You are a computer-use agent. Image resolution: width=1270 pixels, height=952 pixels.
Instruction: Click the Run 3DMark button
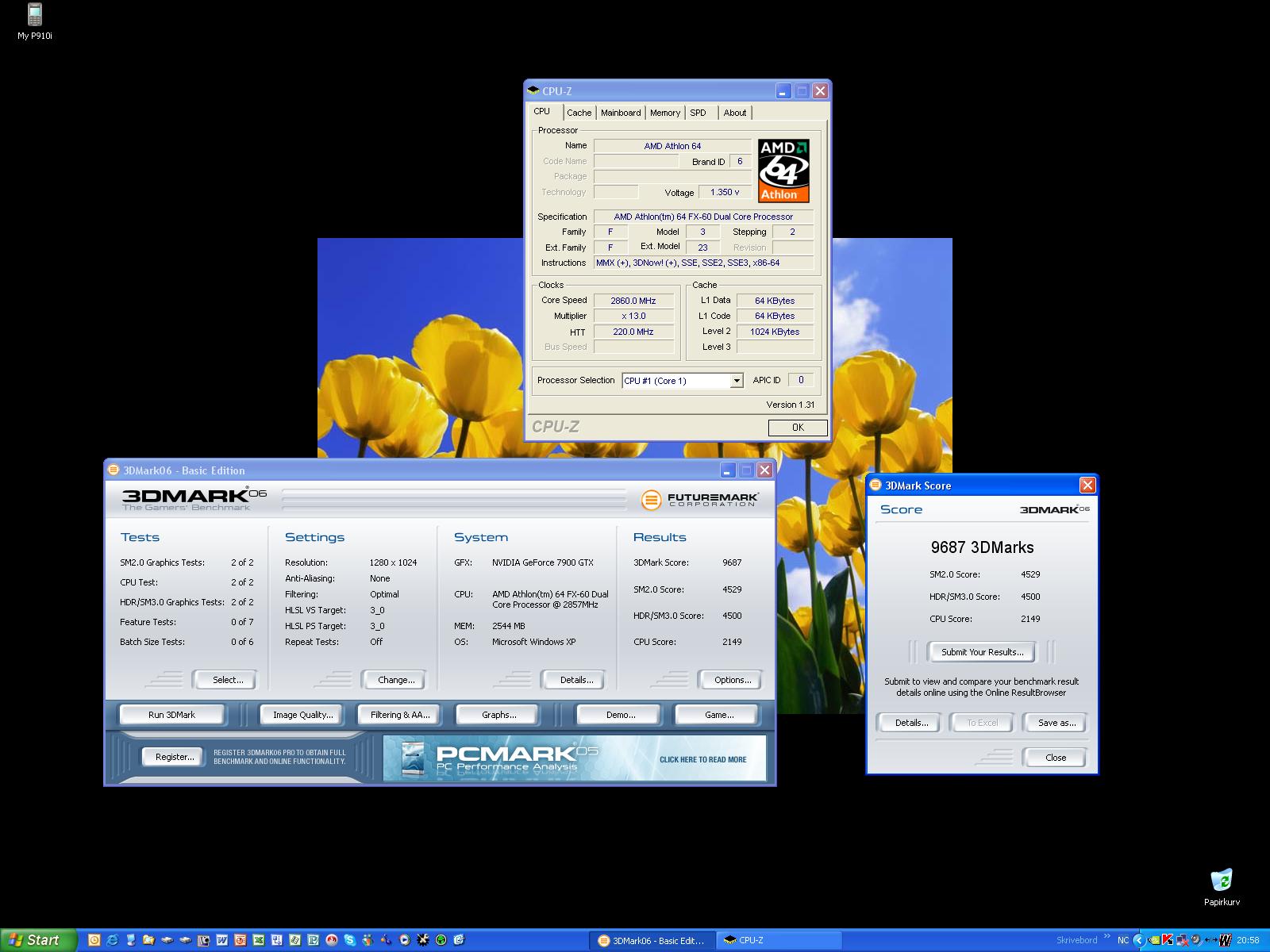point(172,715)
